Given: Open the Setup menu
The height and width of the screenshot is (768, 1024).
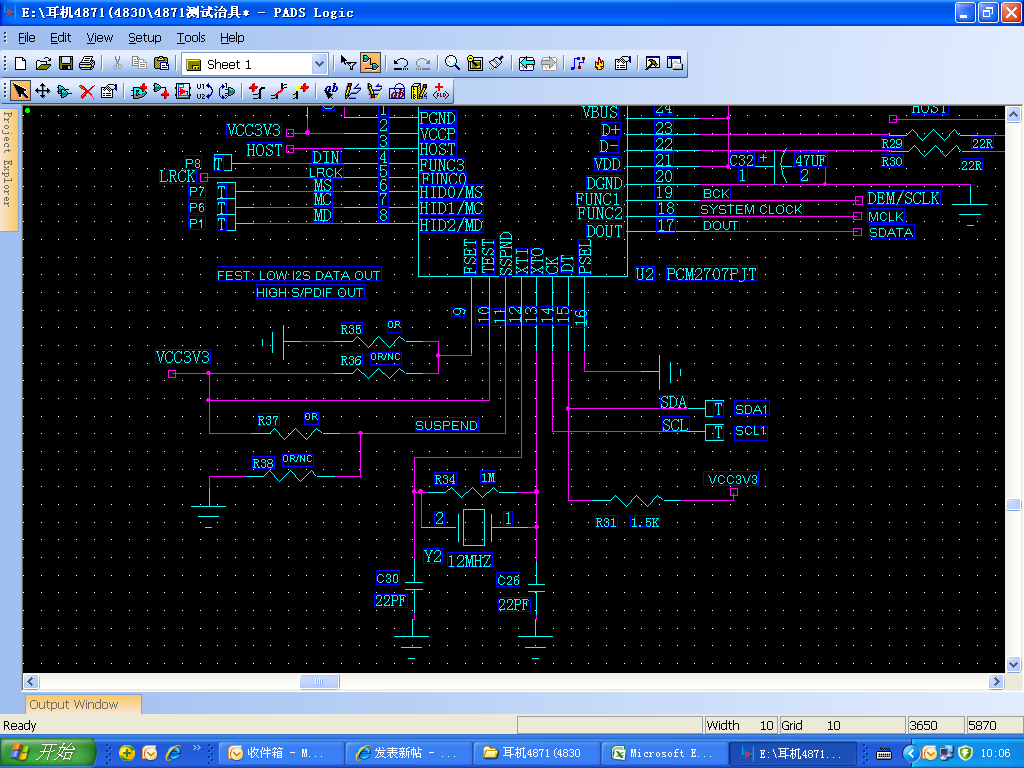Looking at the screenshot, I should click(x=144, y=37).
